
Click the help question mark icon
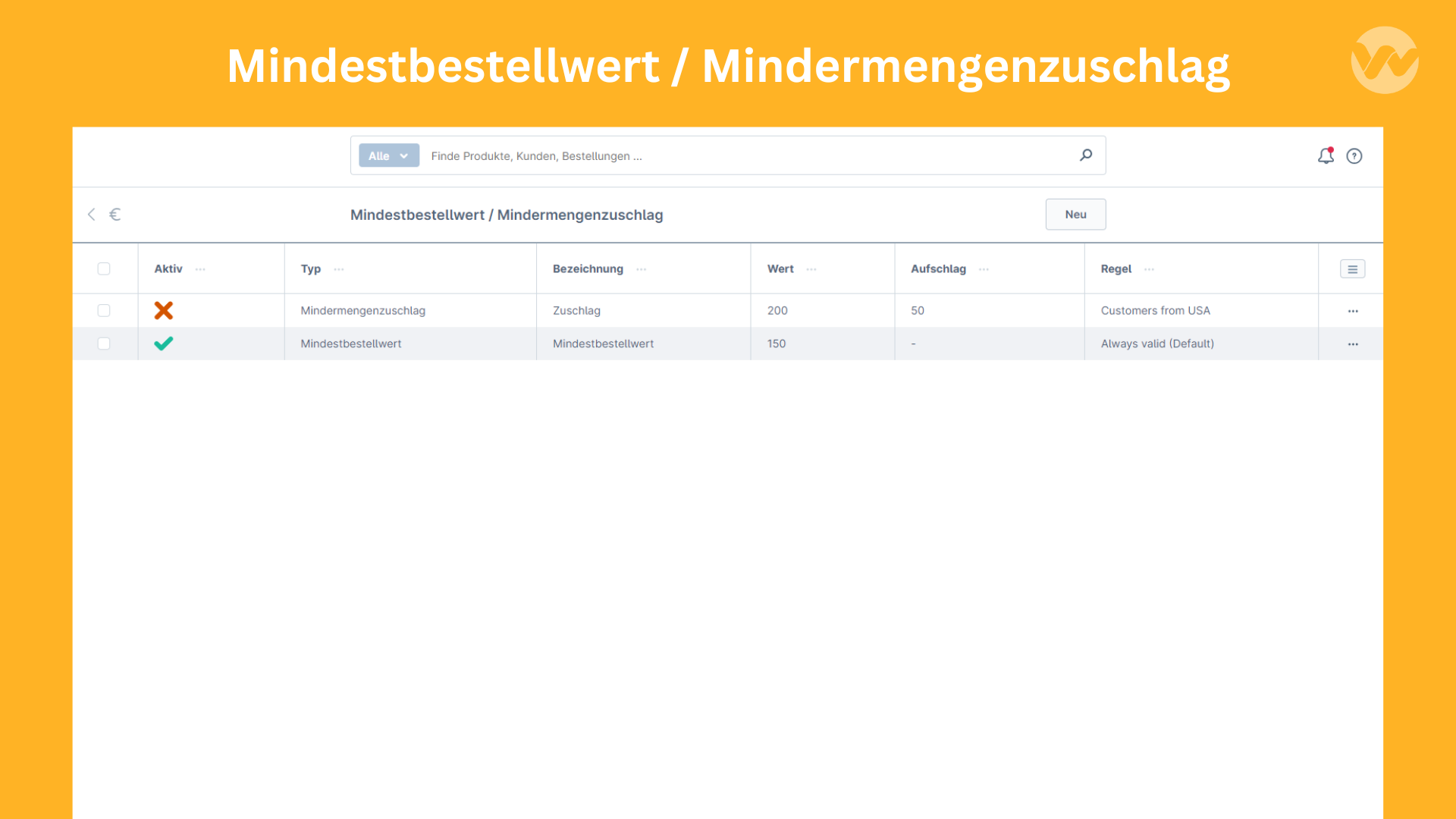coord(1354,155)
